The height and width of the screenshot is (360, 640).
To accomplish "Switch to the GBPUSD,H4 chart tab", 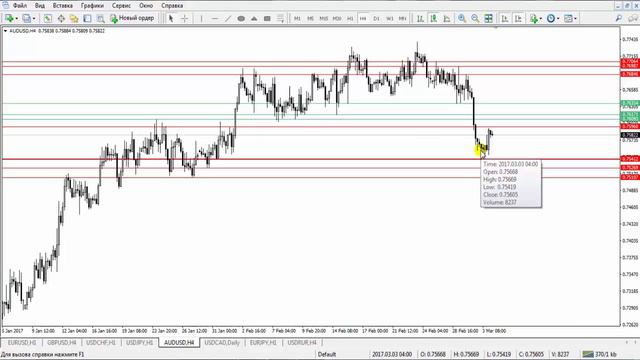I will point(62,342).
